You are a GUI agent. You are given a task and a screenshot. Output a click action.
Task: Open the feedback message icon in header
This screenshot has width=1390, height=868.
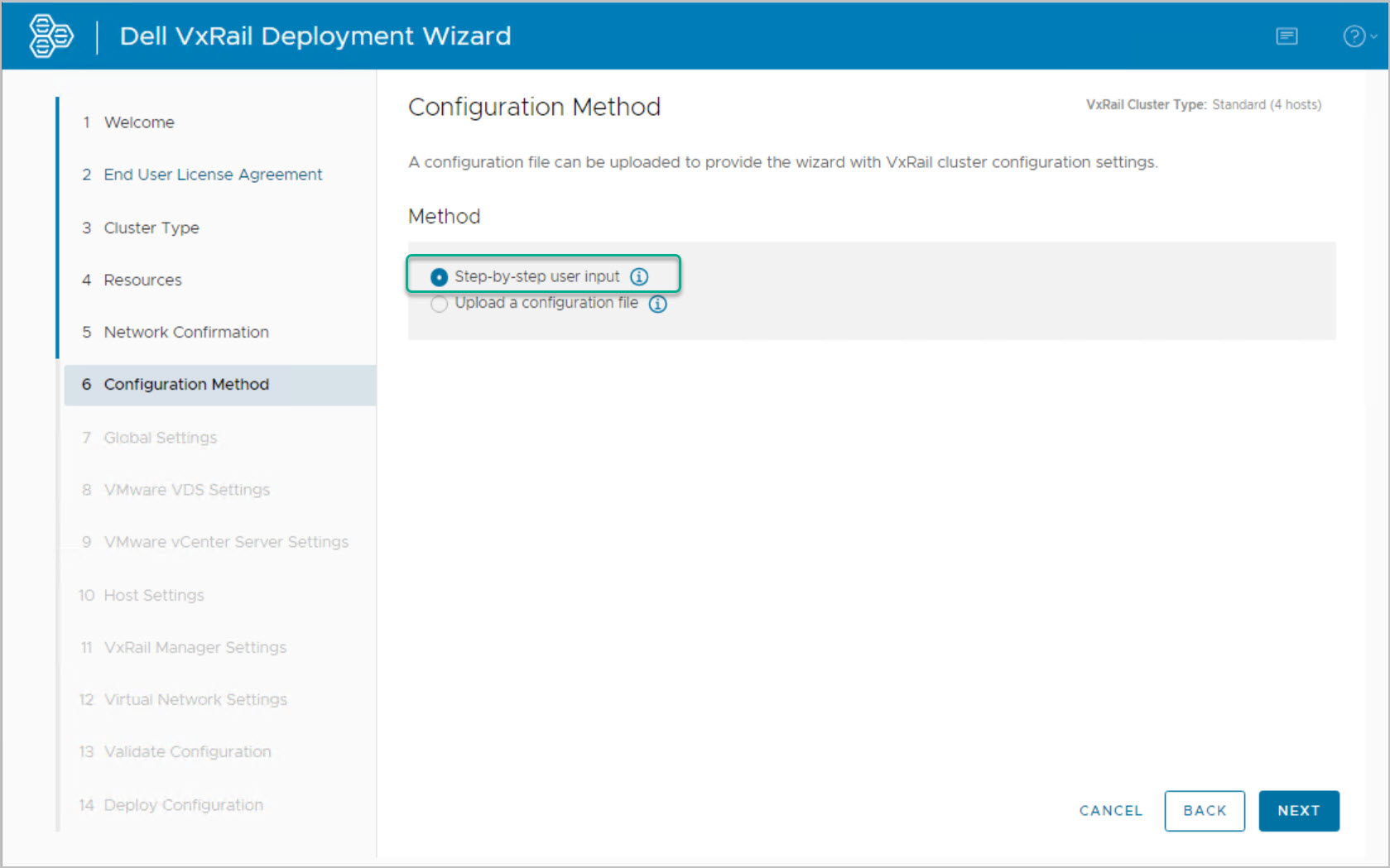click(1286, 36)
